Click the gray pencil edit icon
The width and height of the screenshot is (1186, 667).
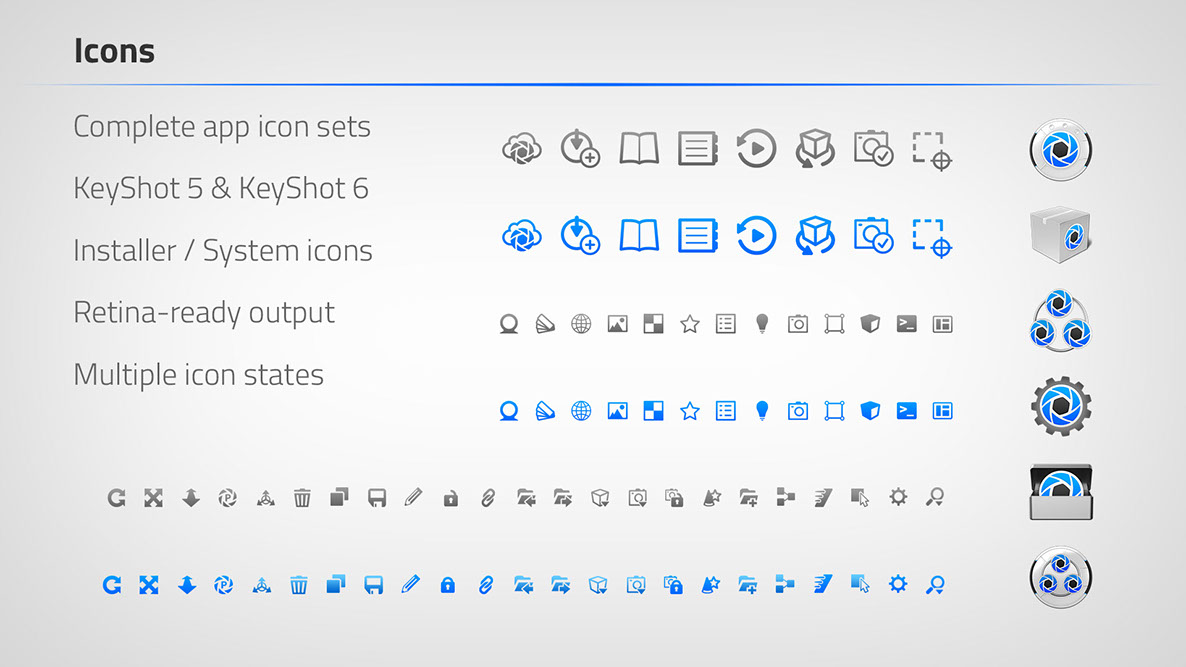(x=413, y=497)
